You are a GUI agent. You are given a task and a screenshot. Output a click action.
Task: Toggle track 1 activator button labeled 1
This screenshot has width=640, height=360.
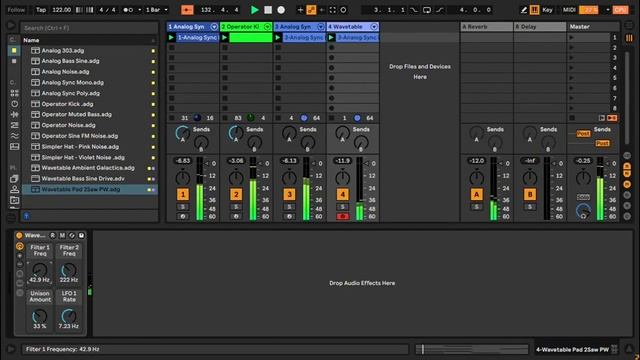(x=183, y=194)
